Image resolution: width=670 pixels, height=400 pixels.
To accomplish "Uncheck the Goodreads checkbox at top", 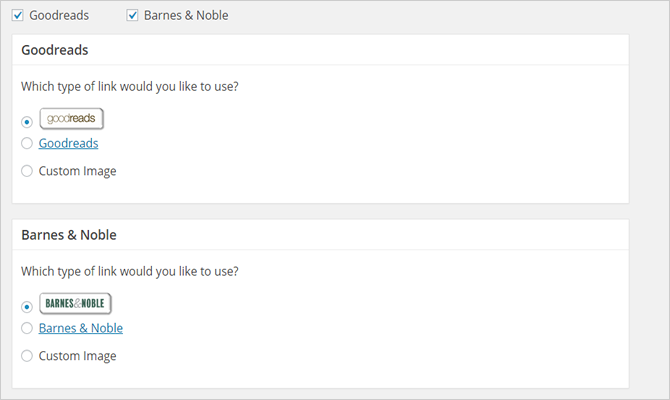I will tap(18, 15).
